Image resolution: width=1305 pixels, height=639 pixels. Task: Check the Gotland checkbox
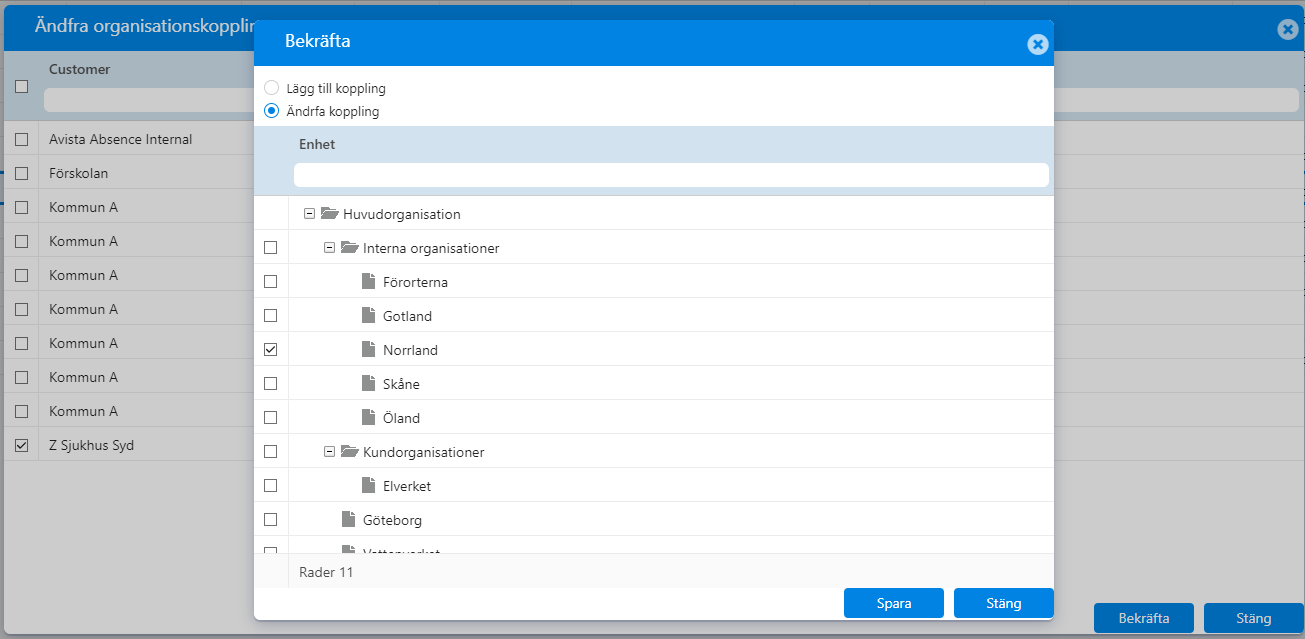pos(270,316)
